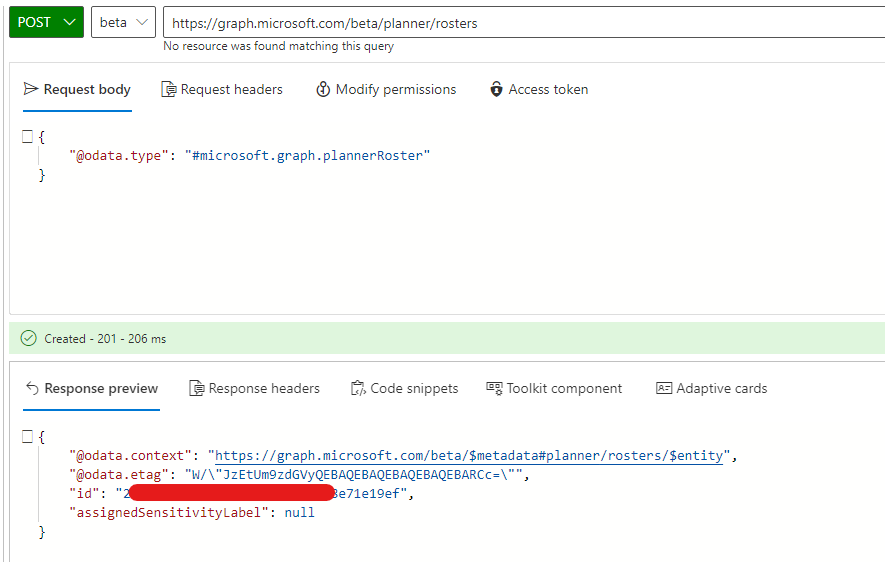The image size is (885, 562).
Task: Open the Adaptive cards tab
Action: pos(711,389)
